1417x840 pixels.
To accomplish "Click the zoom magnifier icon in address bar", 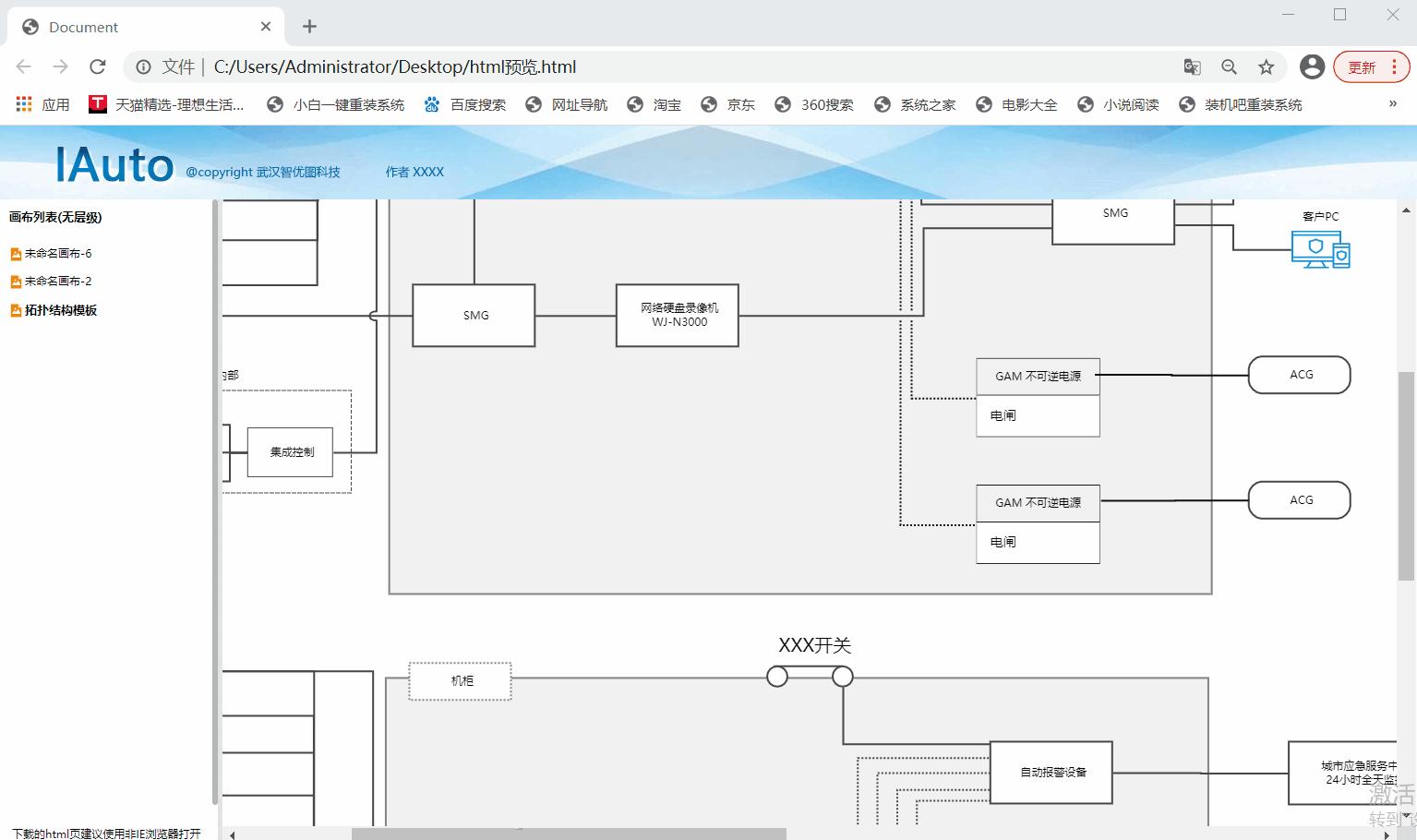I will pyautogui.click(x=1229, y=66).
